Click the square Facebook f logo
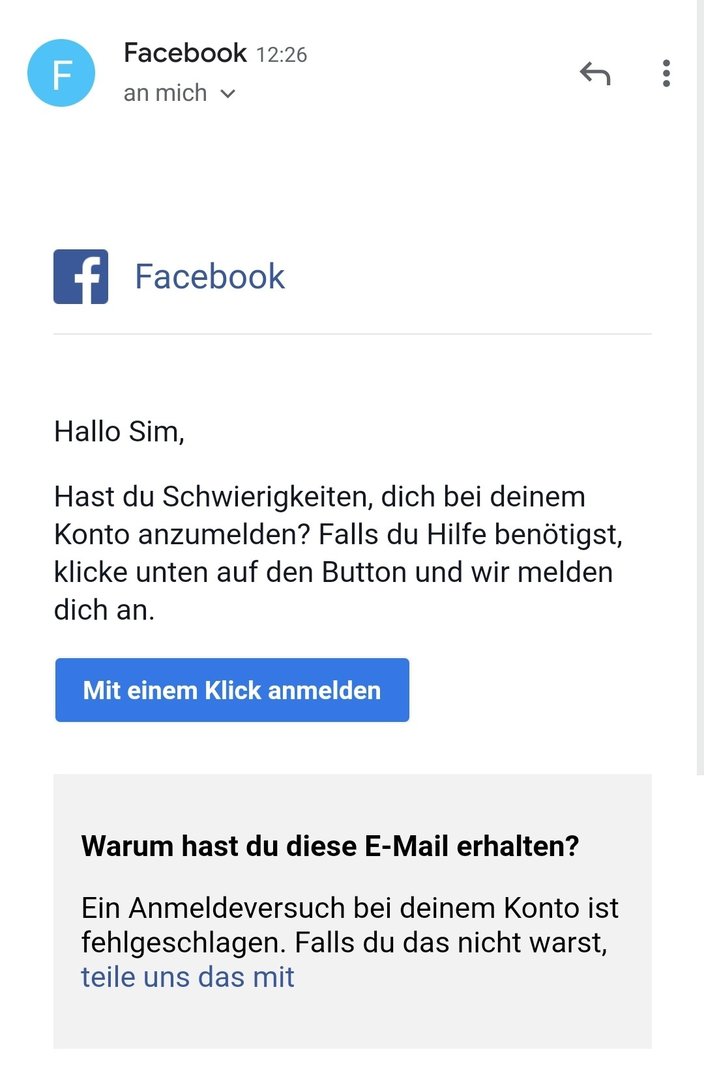Viewport: 704px width, 1080px height. pos(81,276)
